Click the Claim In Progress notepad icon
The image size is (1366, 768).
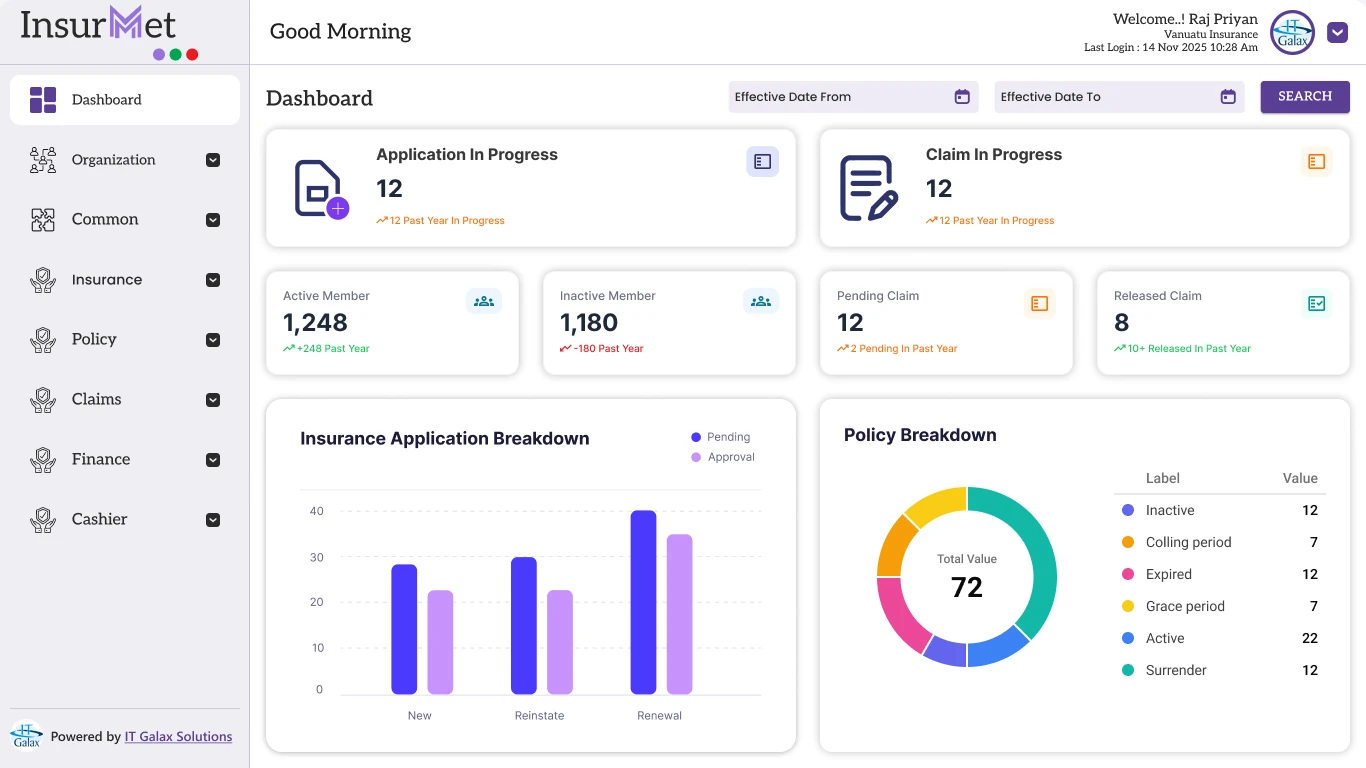(868, 188)
